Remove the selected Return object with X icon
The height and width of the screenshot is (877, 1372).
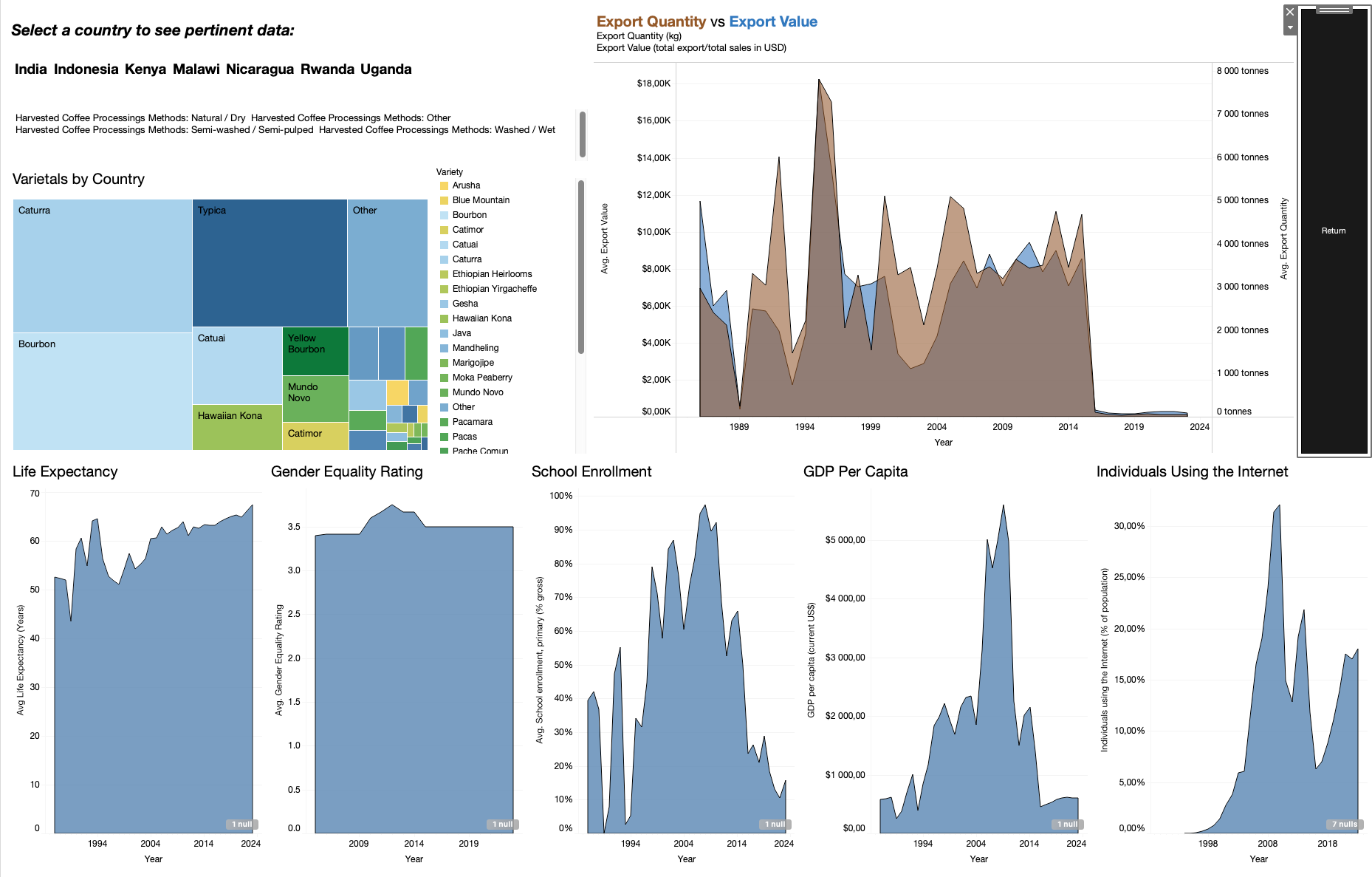pos(1290,12)
